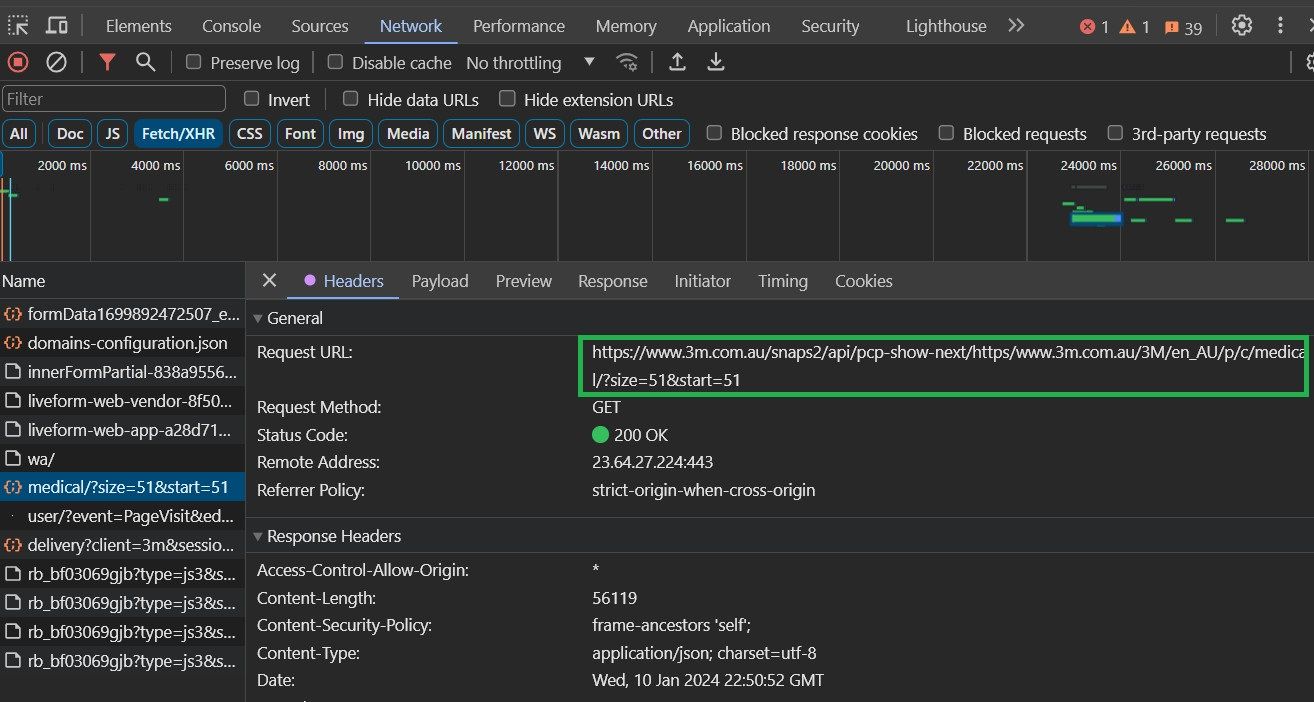
Task: Check Hide data URLs
Action: pos(350,99)
